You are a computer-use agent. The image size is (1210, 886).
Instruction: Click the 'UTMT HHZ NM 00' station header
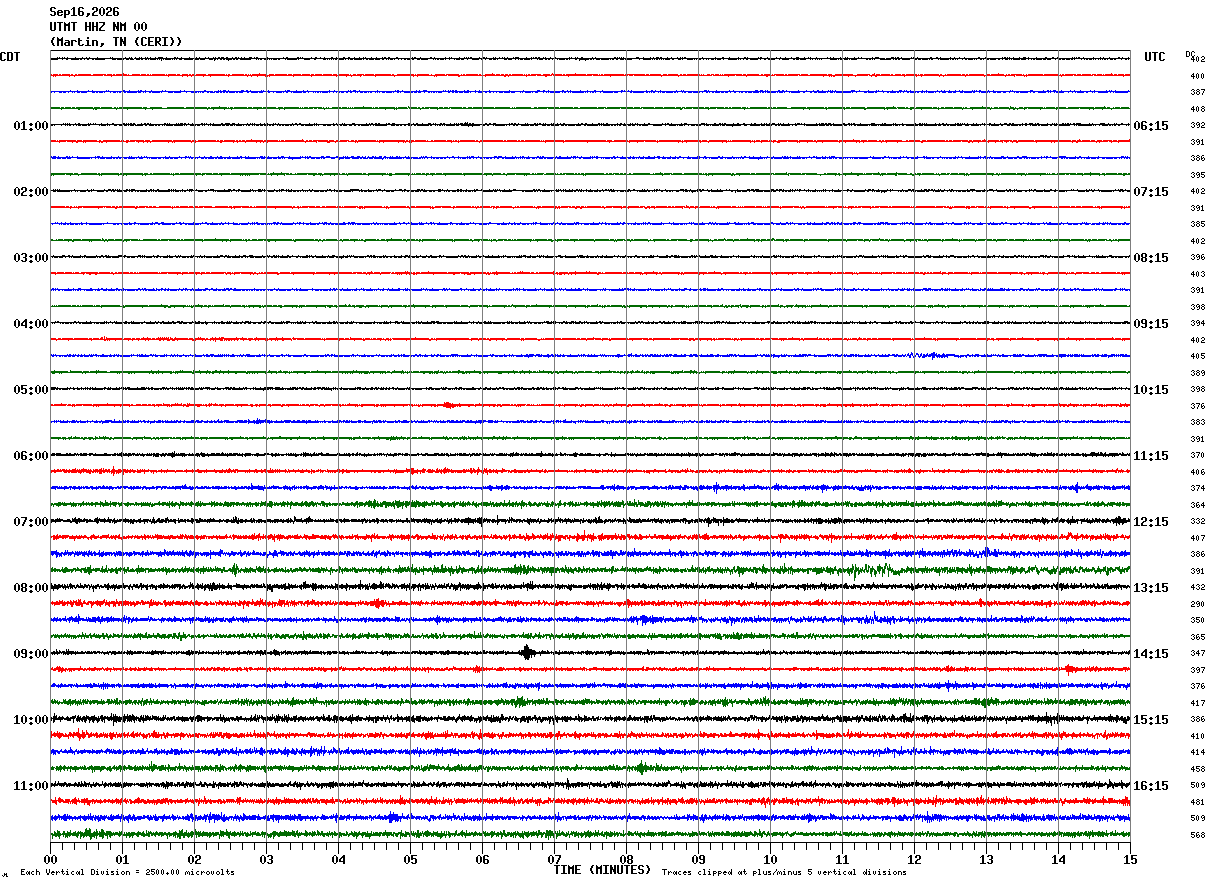(x=98, y=27)
